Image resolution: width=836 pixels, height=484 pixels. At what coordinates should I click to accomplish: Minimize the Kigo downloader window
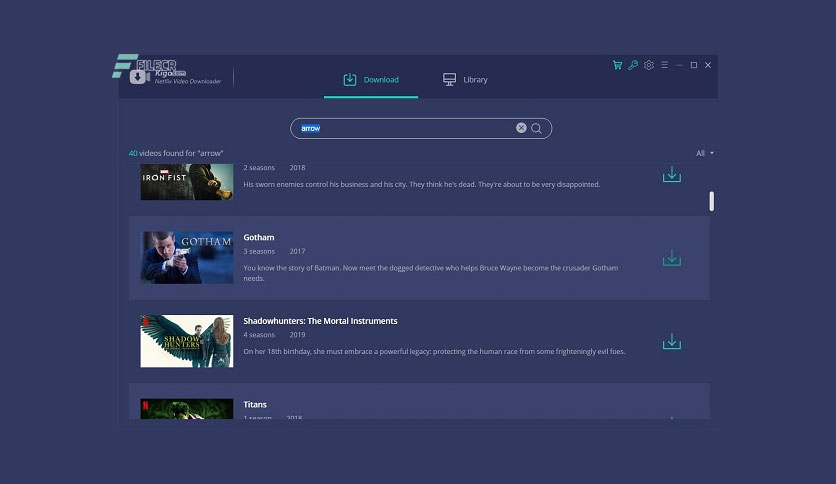pyautogui.click(x=679, y=65)
